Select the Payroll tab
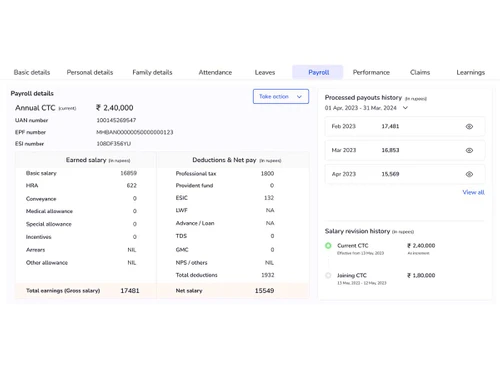This screenshot has height=375, width=500. coord(318,72)
